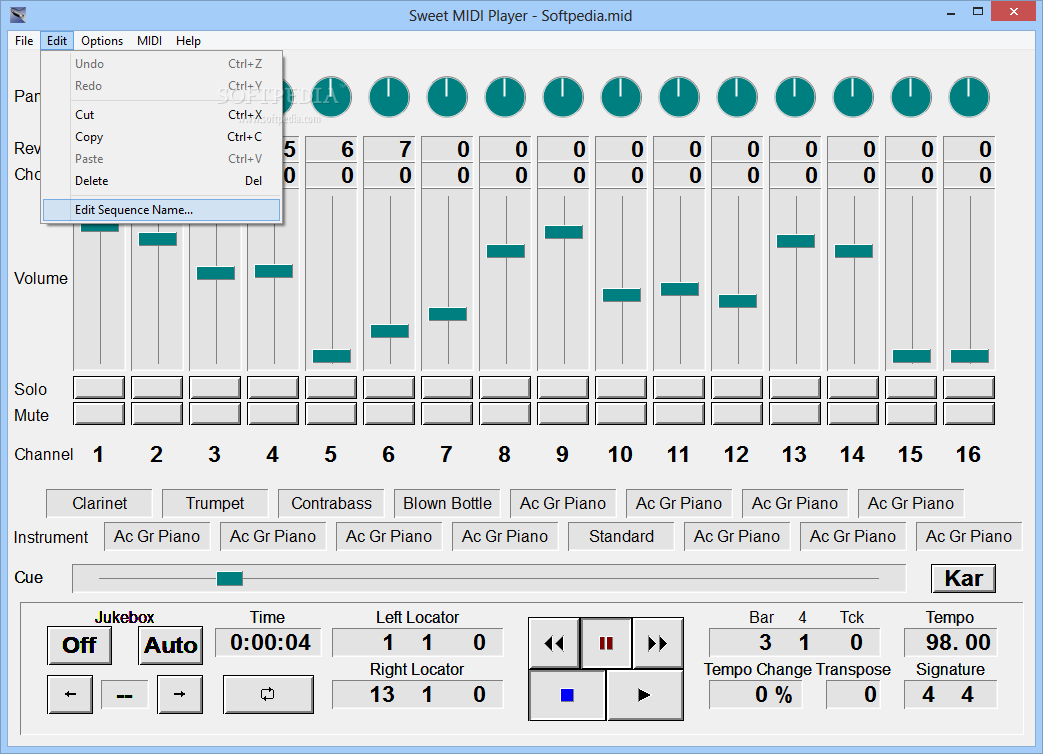The image size is (1043, 754).
Task: Mute channel 10
Action: point(621,414)
